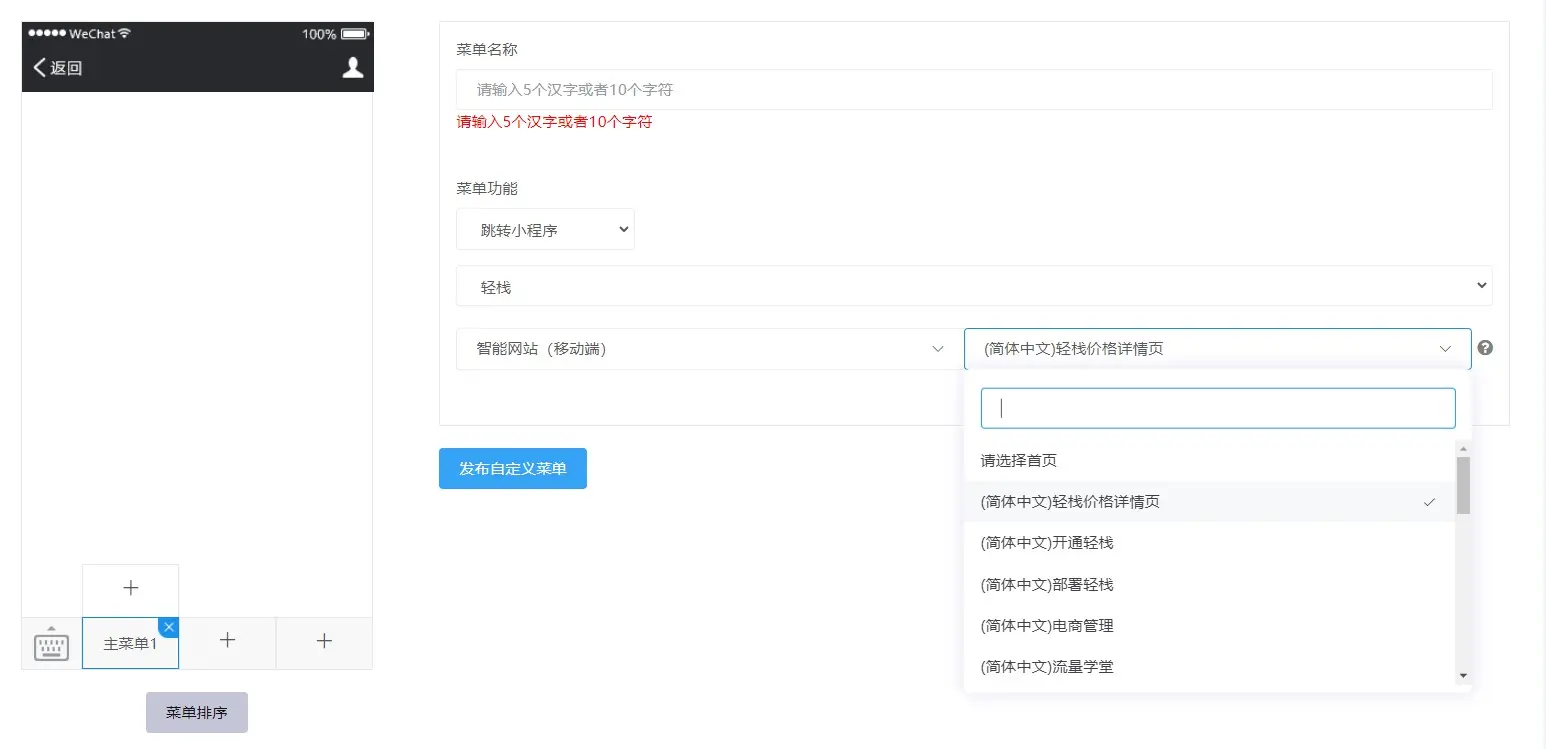Screen dimensions: 1546x749
Task: Add second main menu via middle plus
Action: tap(227, 641)
